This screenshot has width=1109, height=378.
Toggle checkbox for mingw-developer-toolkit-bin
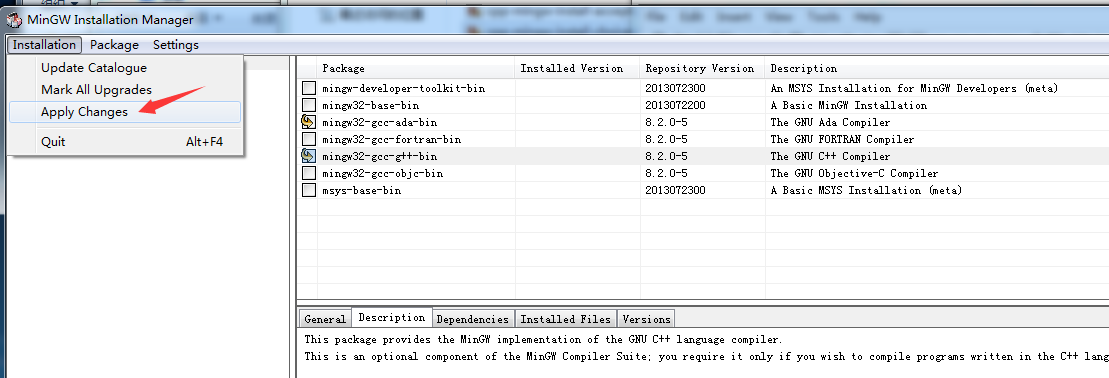pos(308,88)
